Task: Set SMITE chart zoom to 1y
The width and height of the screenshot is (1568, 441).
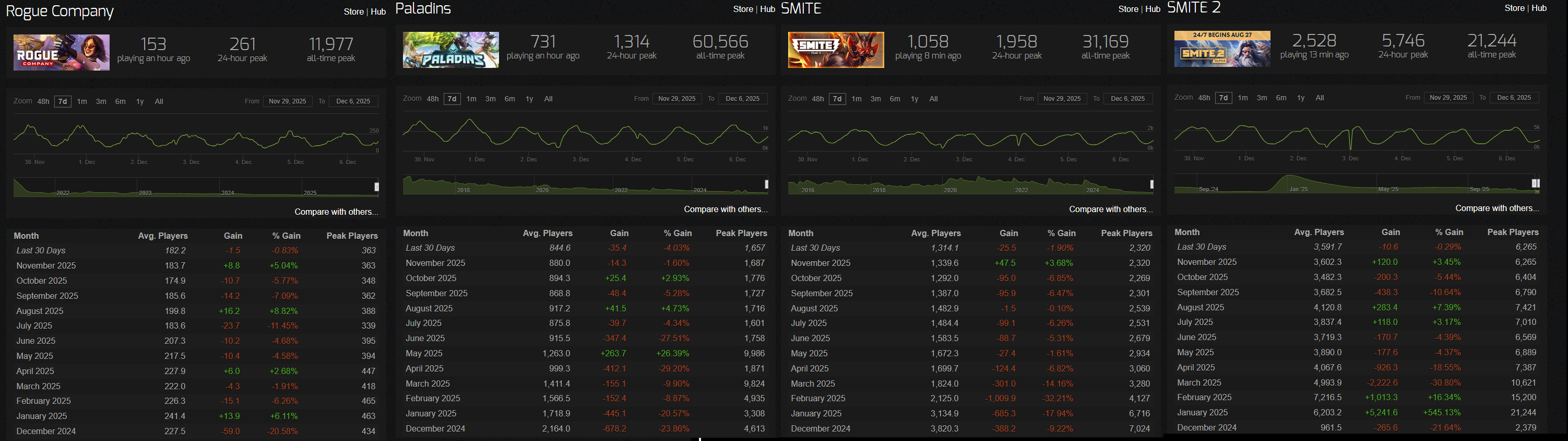Action: point(913,99)
